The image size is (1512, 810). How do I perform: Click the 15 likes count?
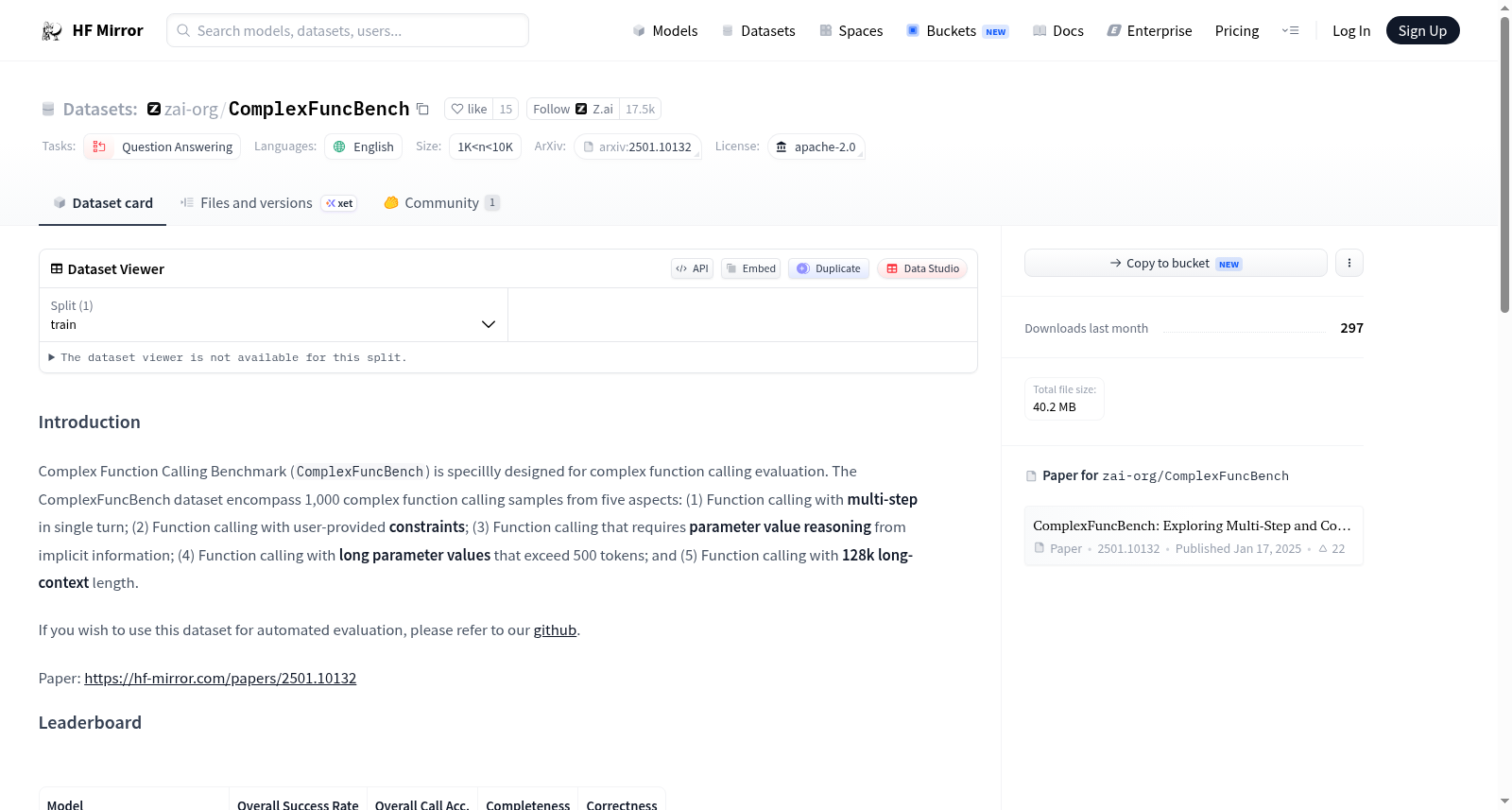[x=506, y=110]
